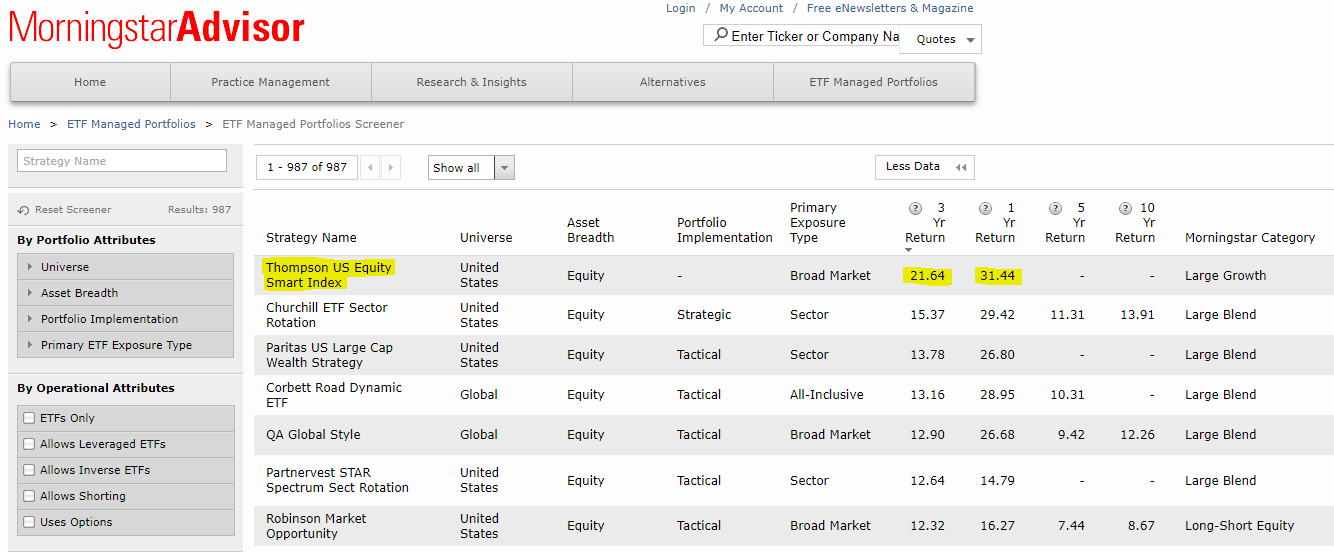1334x553 pixels.
Task: Expand the Universe filter
Action: (125, 267)
